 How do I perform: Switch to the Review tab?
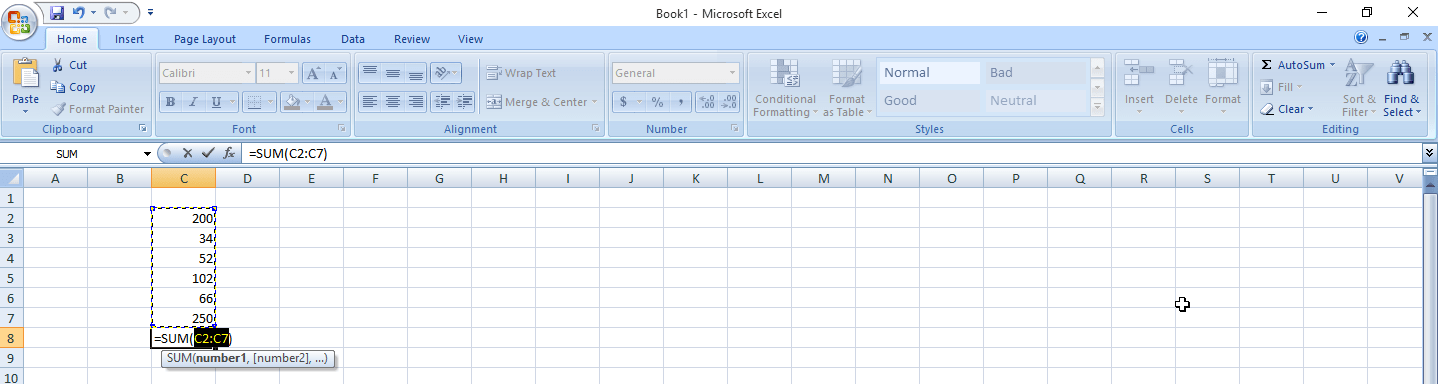tap(412, 39)
